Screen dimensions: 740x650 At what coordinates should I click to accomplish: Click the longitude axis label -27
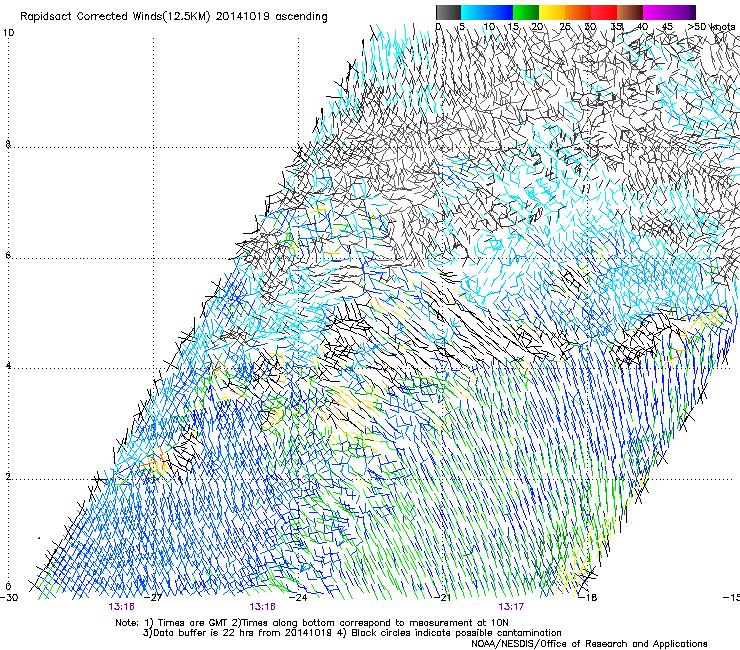tap(153, 597)
